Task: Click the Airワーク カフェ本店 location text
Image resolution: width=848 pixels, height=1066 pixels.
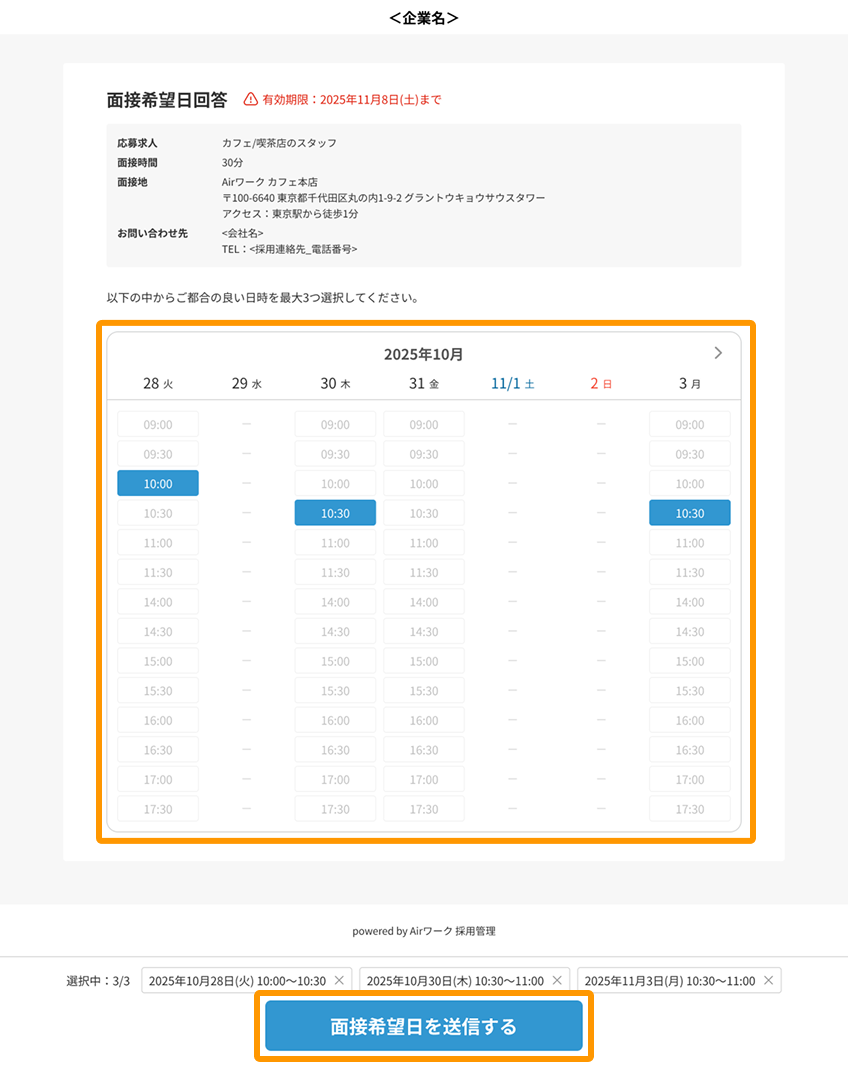Action: click(x=269, y=182)
